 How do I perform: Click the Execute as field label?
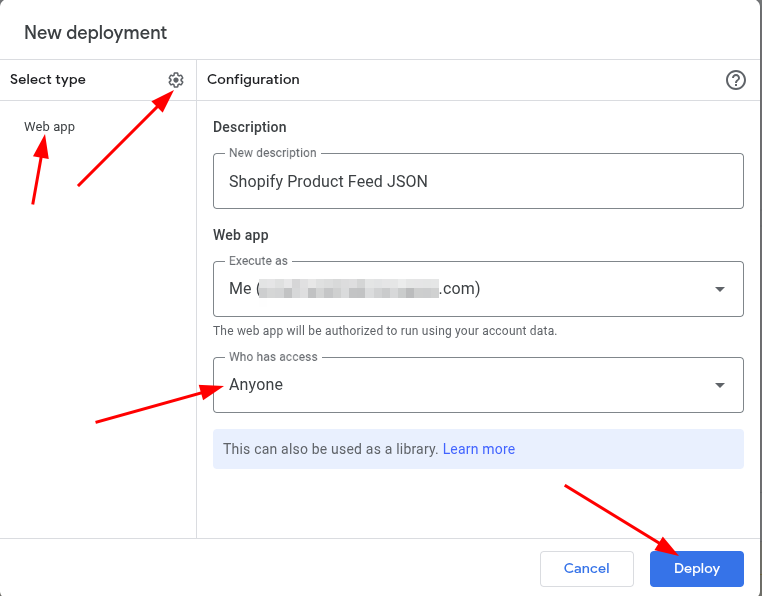pyautogui.click(x=258, y=261)
